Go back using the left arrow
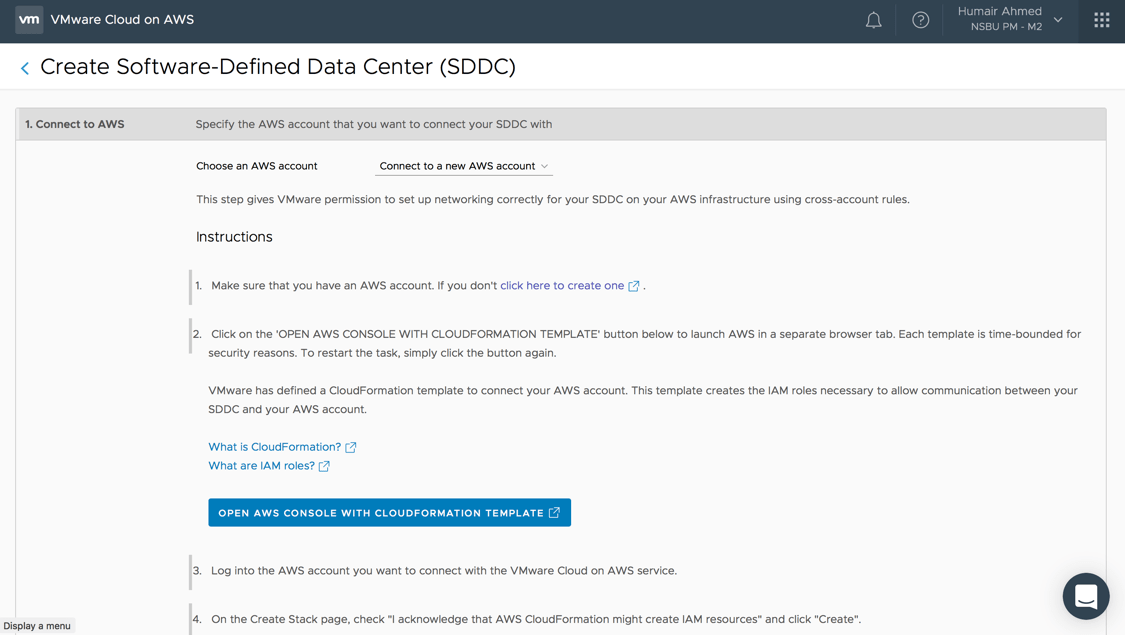The image size is (1125, 635). click(25, 68)
